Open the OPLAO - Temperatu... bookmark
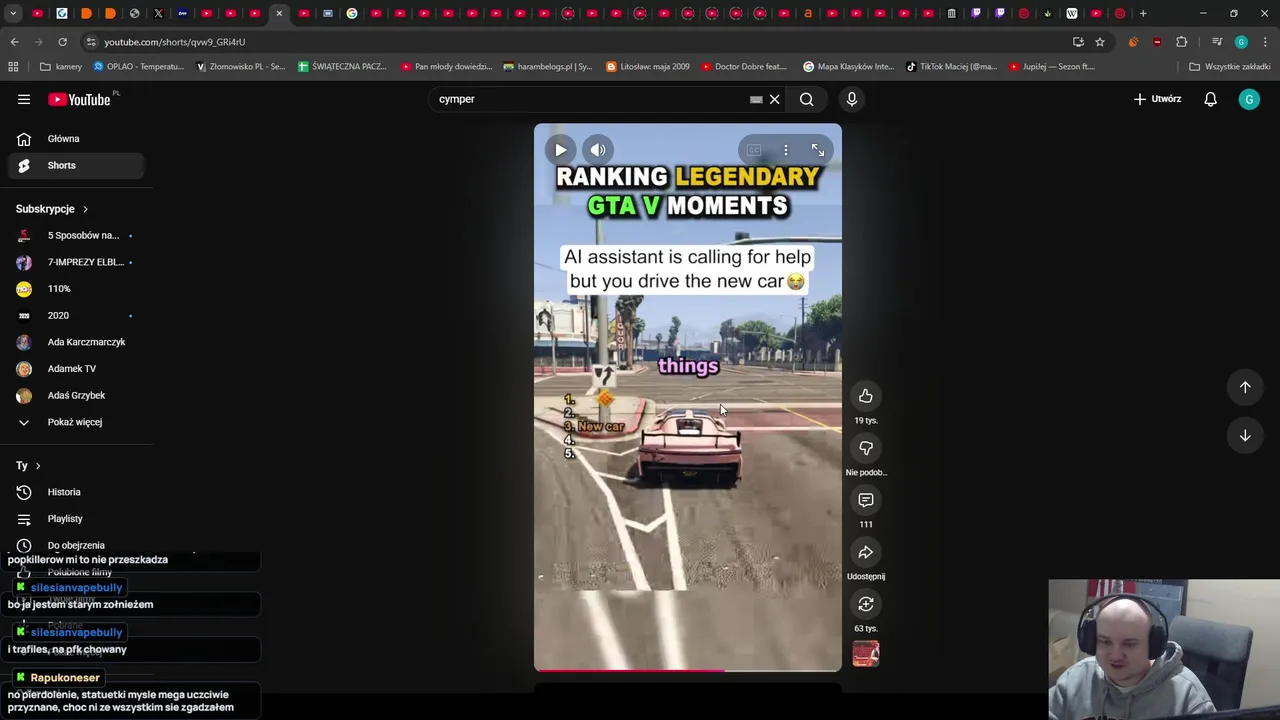The image size is (1280, 720). (139, 67)
